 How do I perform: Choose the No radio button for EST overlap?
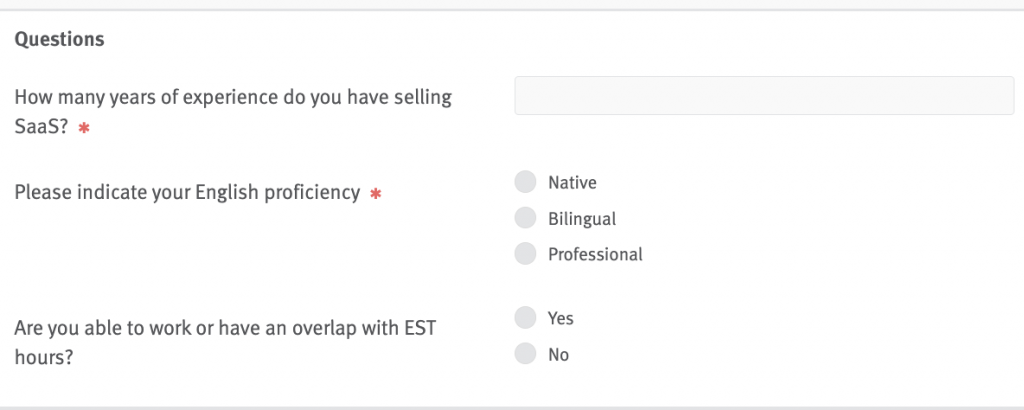tap(525, 354)
